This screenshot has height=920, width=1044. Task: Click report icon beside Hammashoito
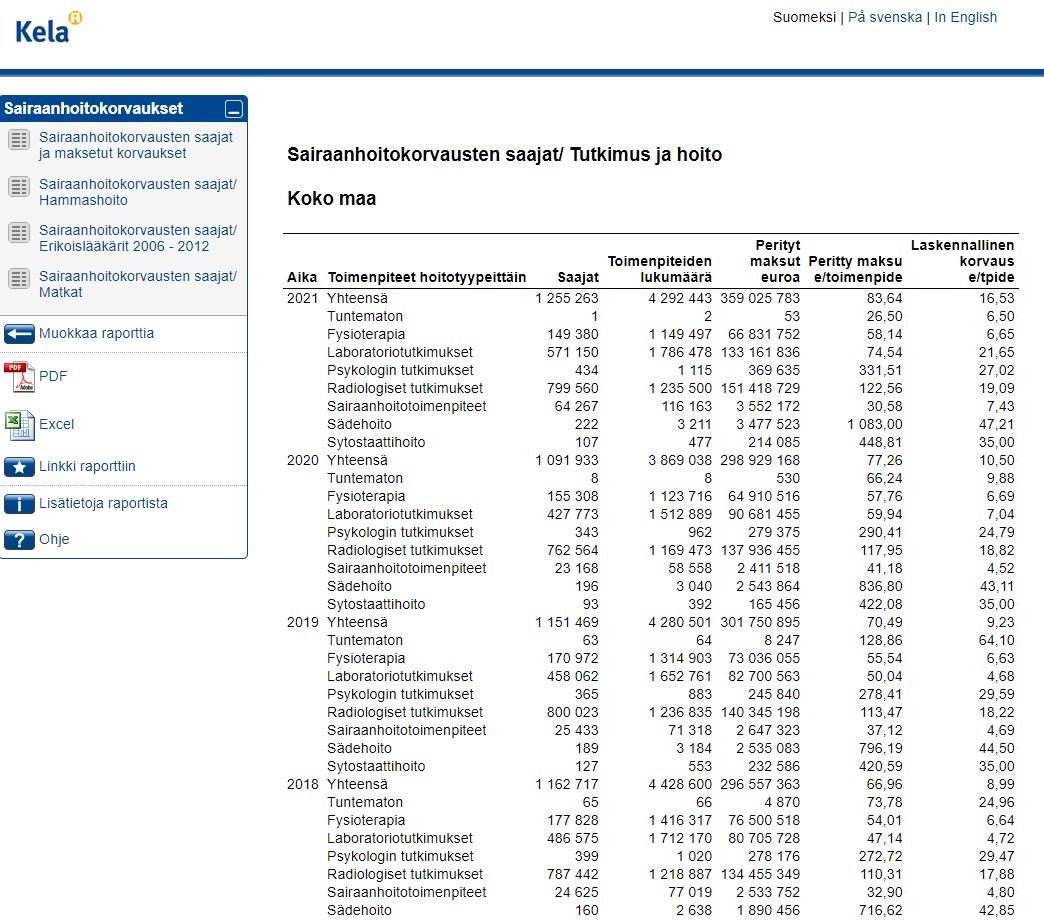(19, 187)
